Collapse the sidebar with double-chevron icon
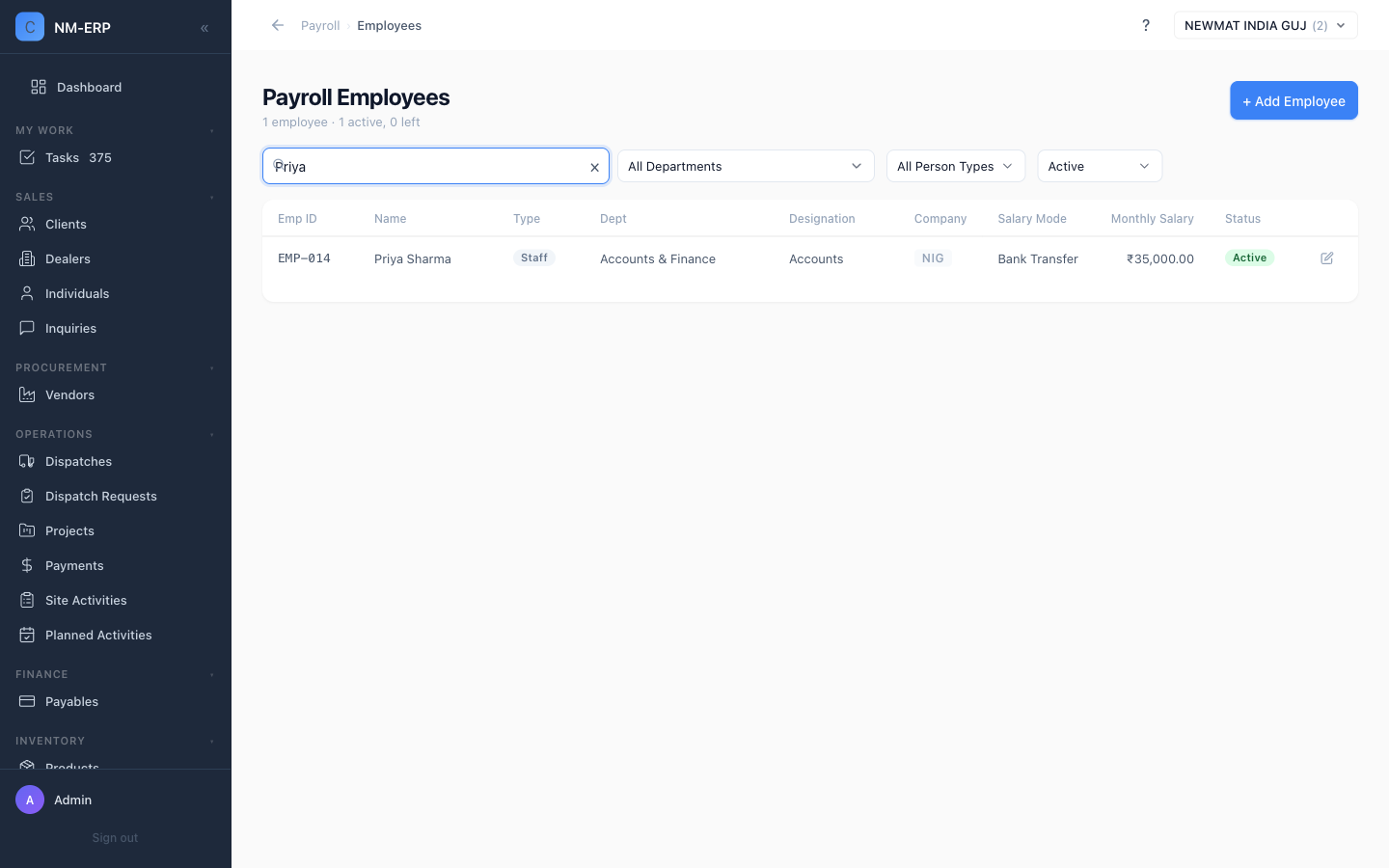Screen dimensions: 1389x868 (x=204, y=28)
